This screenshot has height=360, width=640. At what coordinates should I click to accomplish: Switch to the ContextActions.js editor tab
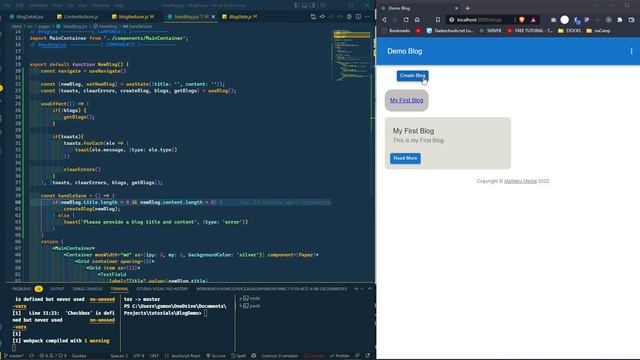pos(78,17)
